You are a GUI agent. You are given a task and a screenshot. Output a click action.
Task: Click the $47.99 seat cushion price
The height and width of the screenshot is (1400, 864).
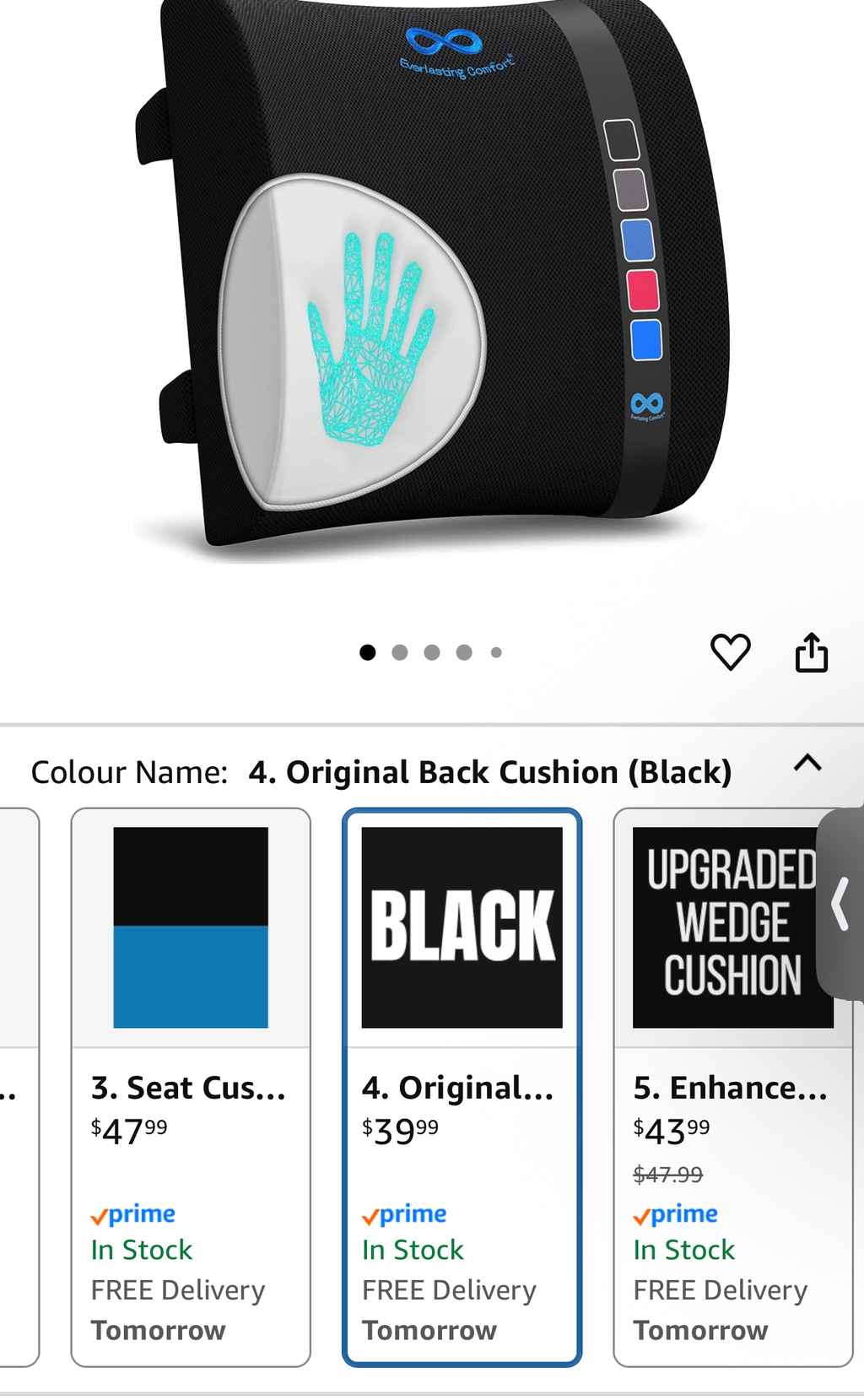click(129, 1130)
